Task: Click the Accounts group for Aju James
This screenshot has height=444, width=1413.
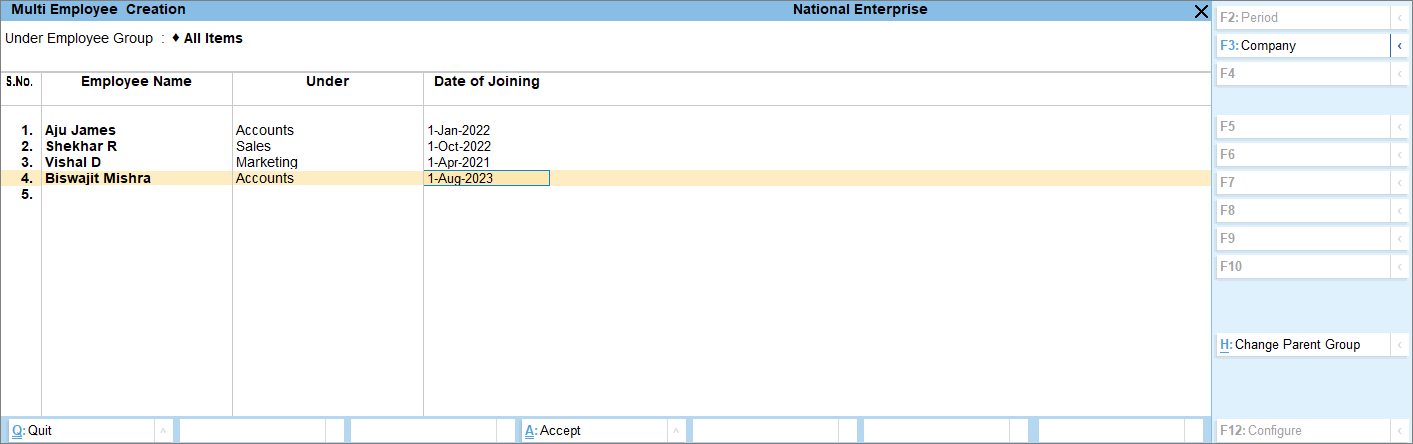Action: [264, 130]
